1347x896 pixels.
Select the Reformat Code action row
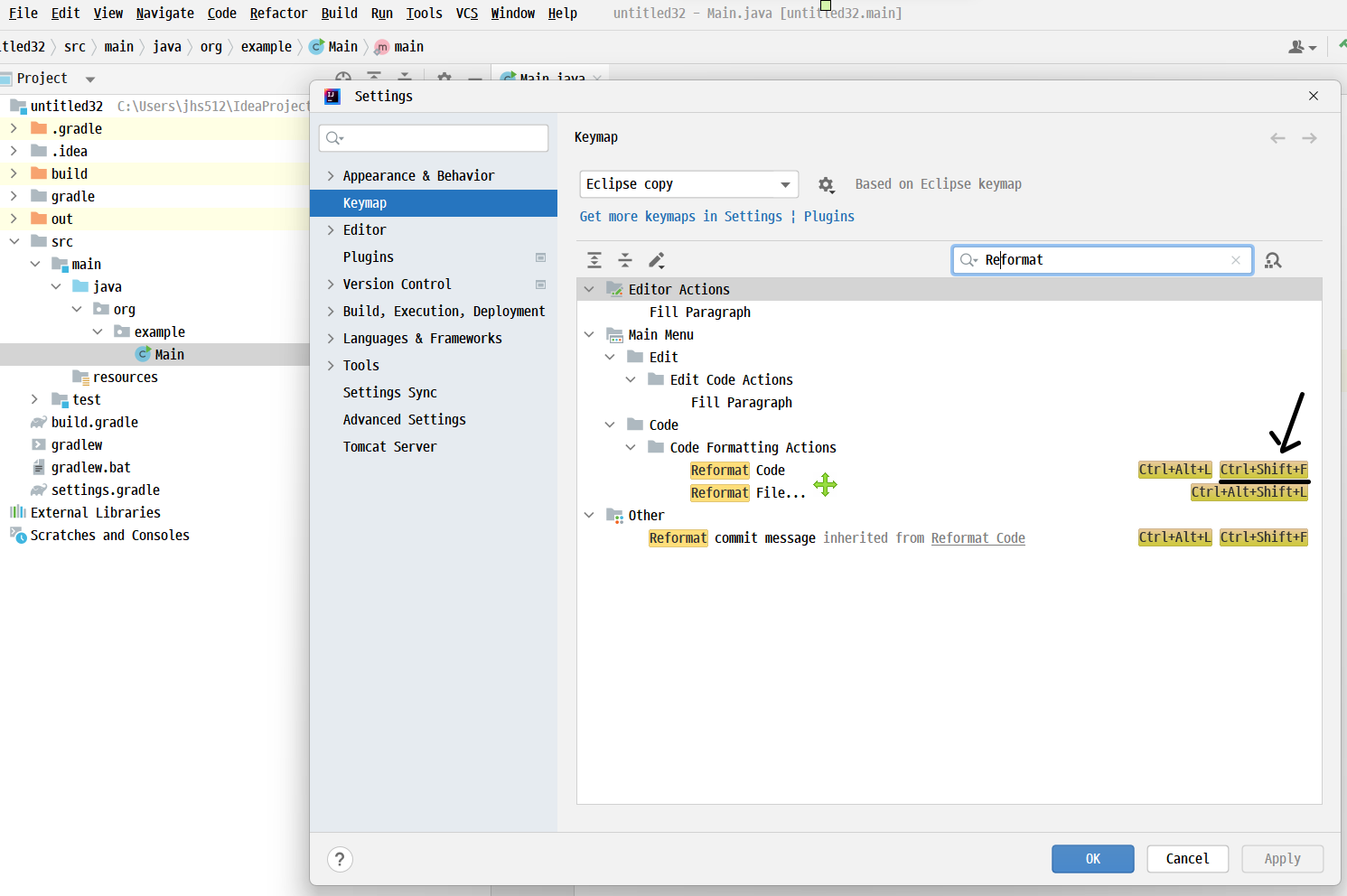pos(949,470)
